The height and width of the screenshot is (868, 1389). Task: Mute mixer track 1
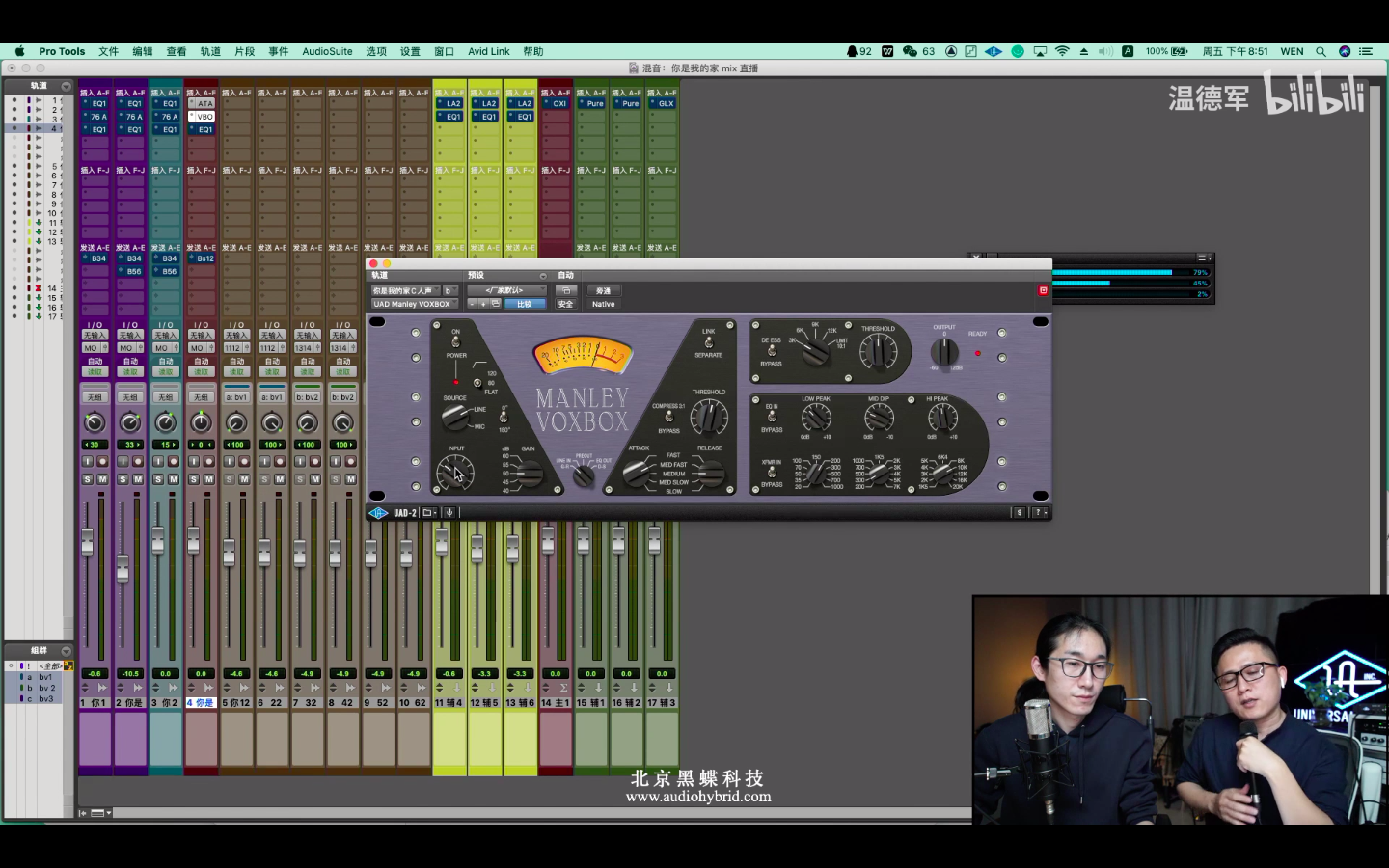coord(102,479)
